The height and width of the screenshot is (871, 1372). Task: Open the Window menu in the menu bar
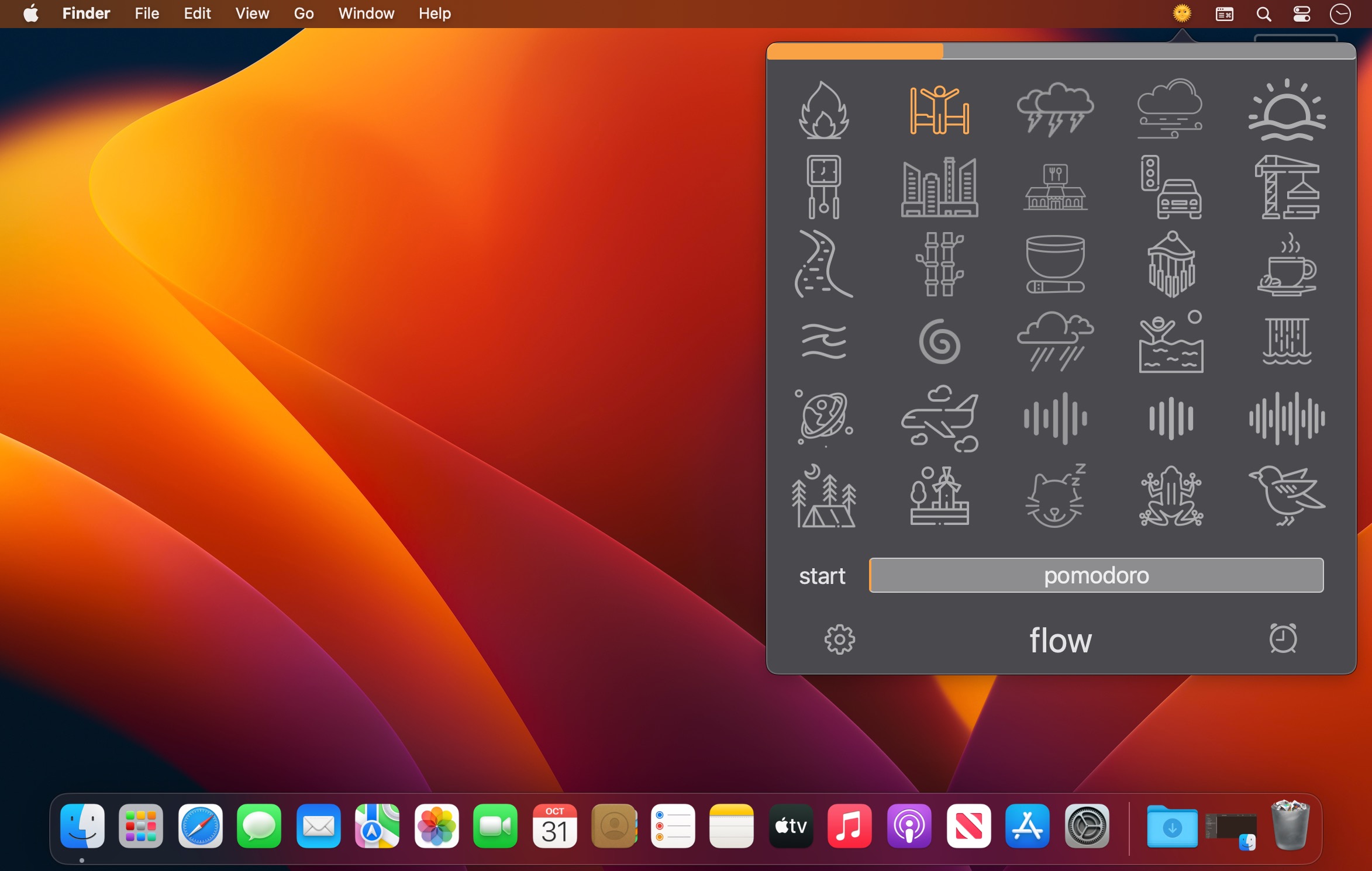tap(366, 13)
